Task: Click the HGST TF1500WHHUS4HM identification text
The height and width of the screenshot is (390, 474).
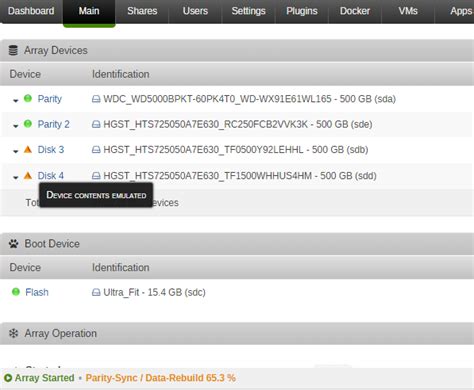Action: coord(240,175)
